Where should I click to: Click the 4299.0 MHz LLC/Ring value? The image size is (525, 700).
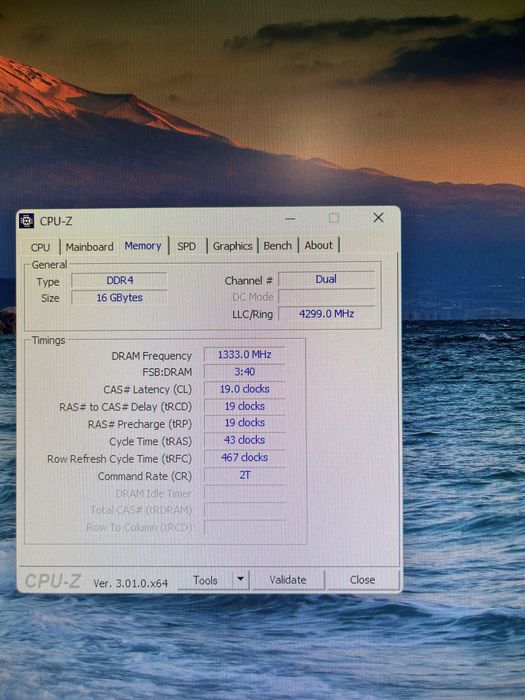pos(326,313)
